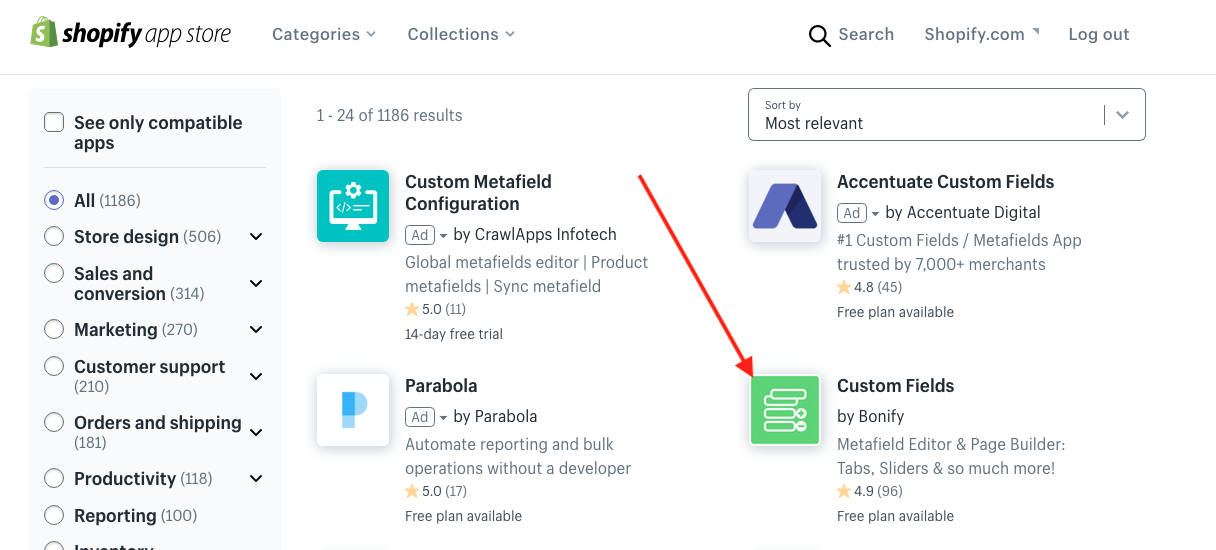Open the Bonify Custom Fields app icon

tap(785, 410)
